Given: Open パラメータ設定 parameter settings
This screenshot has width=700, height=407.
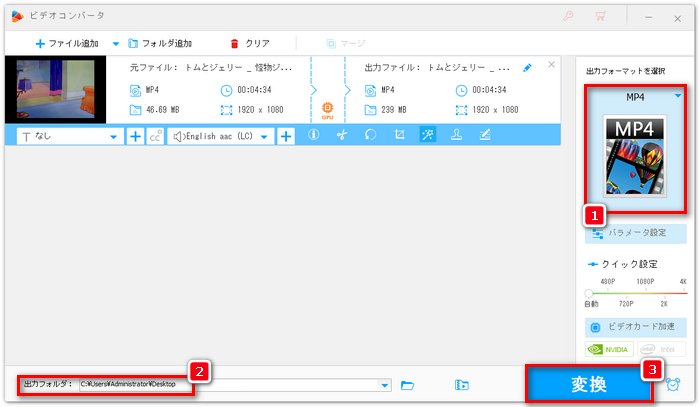Looking at the screenshot, I should pyautogui.click(x=636, y=233).
